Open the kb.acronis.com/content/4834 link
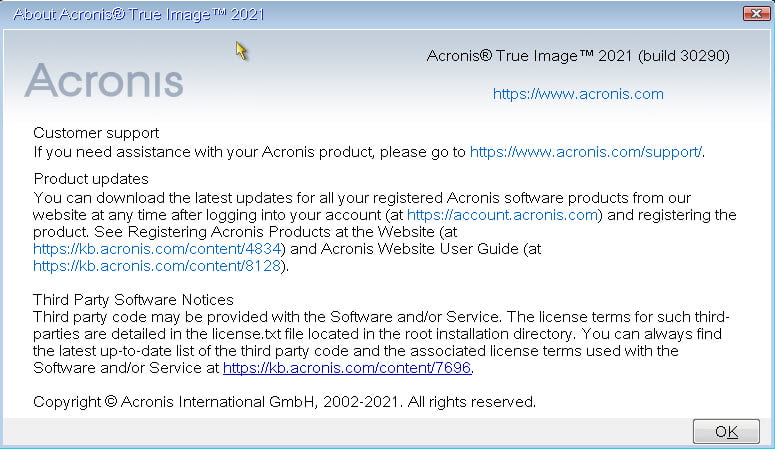 pyautogui.click(x=157, y=249)
